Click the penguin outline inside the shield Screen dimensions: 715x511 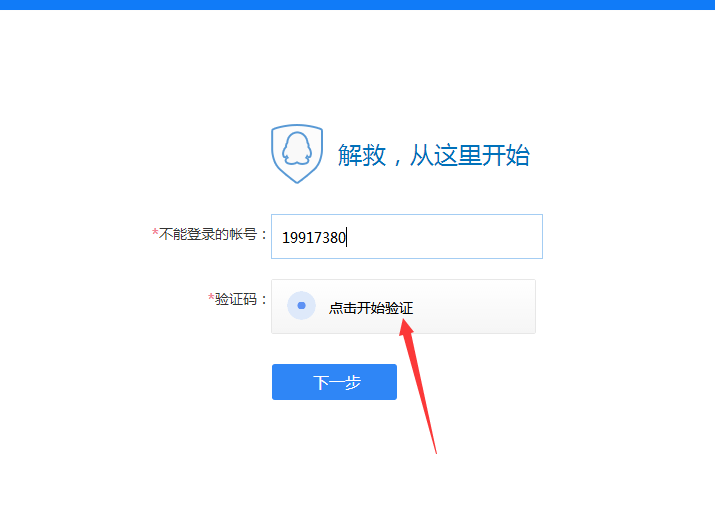point(297,148)
